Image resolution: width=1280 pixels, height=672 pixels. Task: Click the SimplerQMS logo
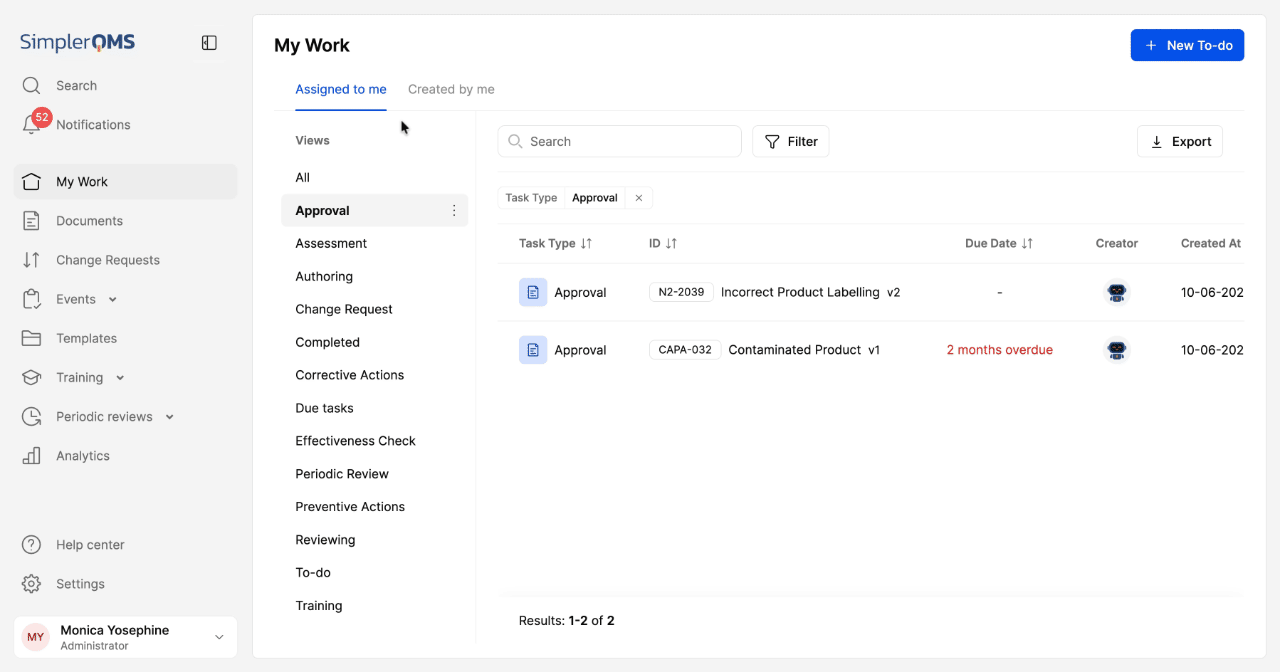(78, 42)
